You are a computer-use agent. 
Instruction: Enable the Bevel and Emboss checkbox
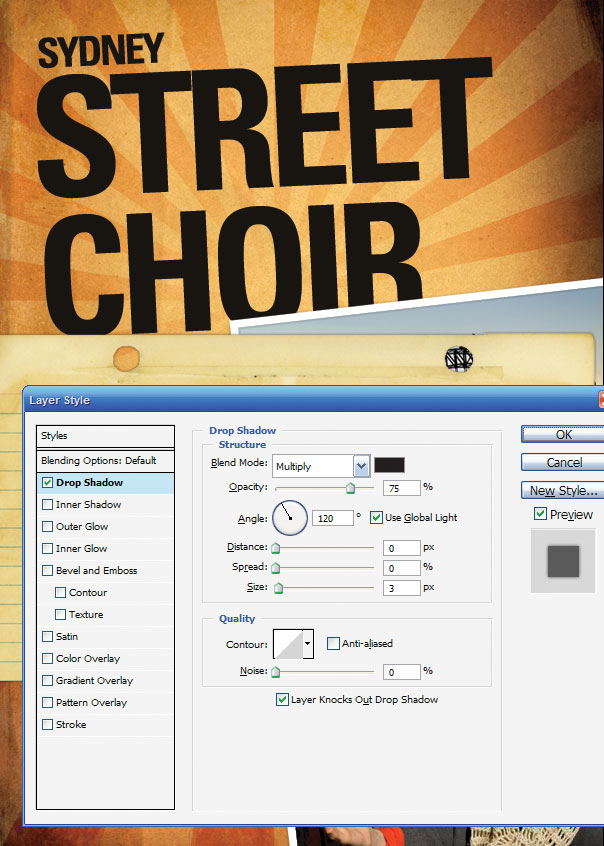(x=47, y=571)
